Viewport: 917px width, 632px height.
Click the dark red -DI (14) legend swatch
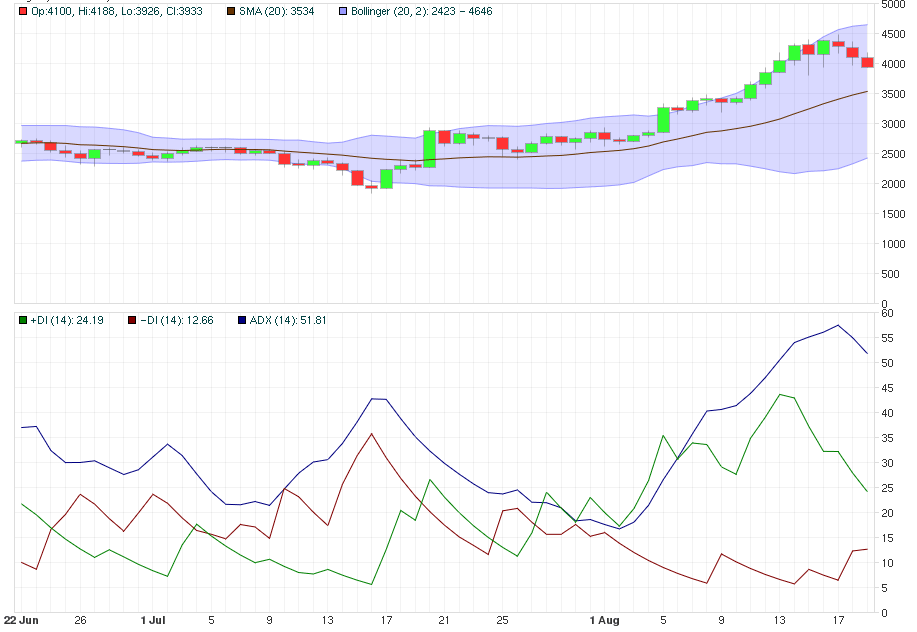click(130, 320)
